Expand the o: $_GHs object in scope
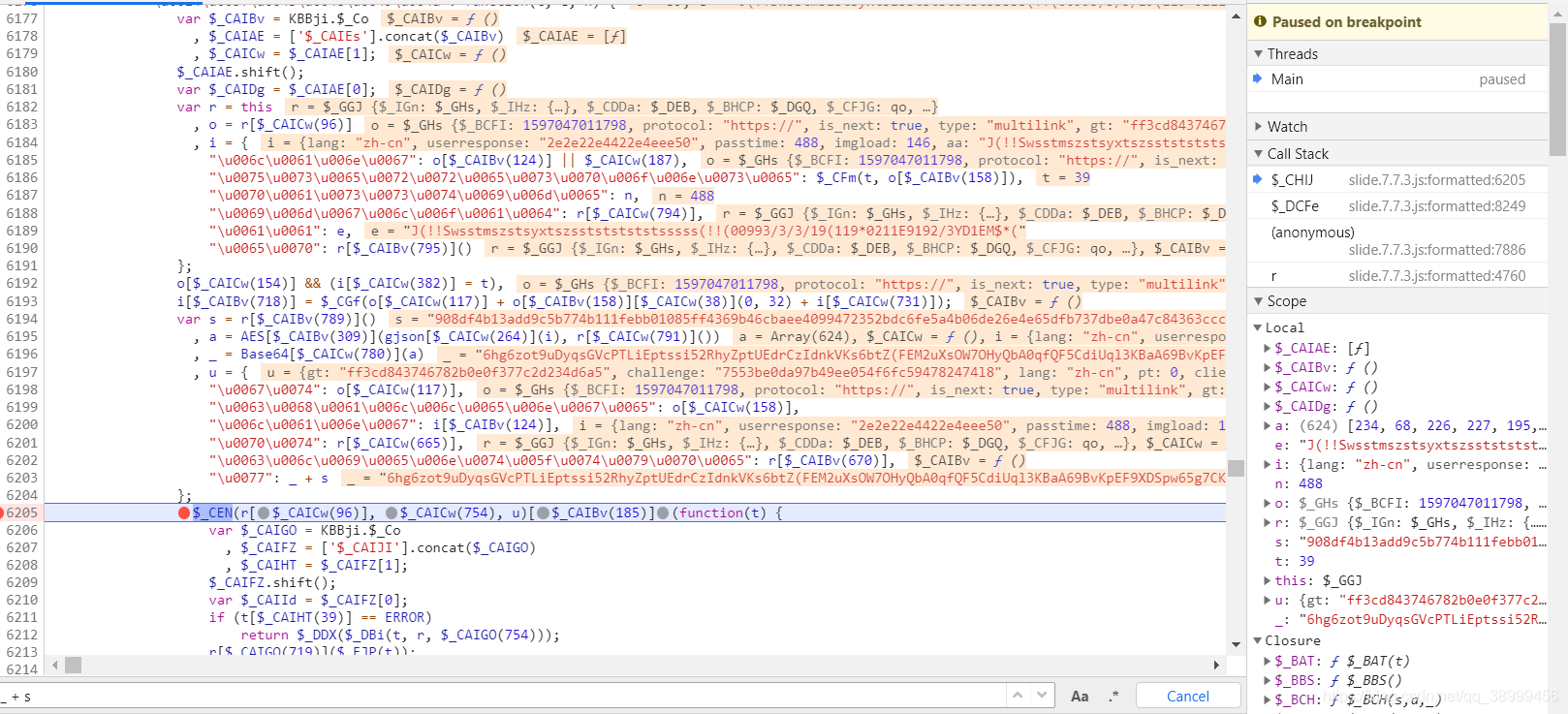The height and width of the screenshot is (714, 1568). 1268,503
